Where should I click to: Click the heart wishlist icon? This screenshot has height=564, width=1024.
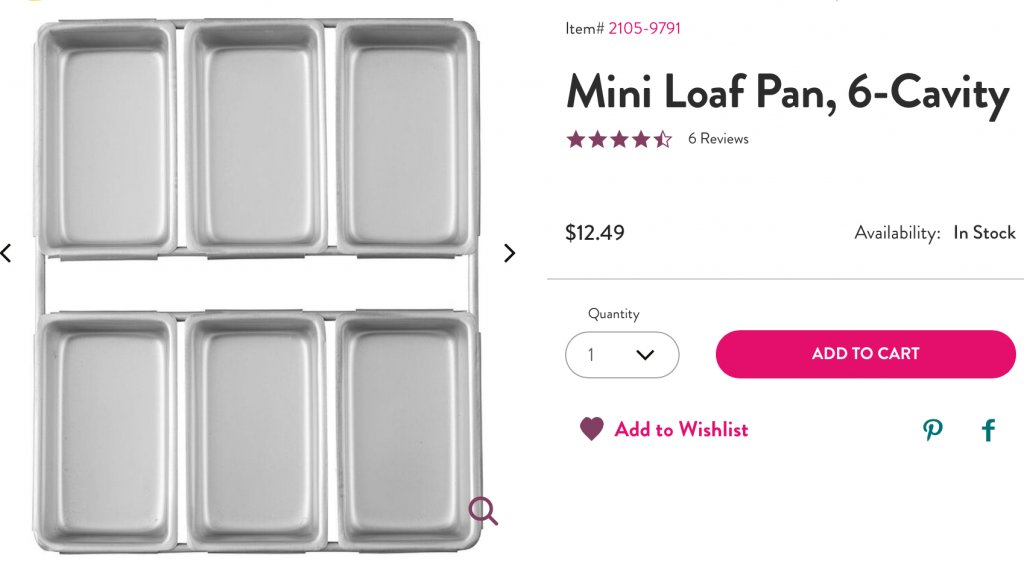point(592,429)
